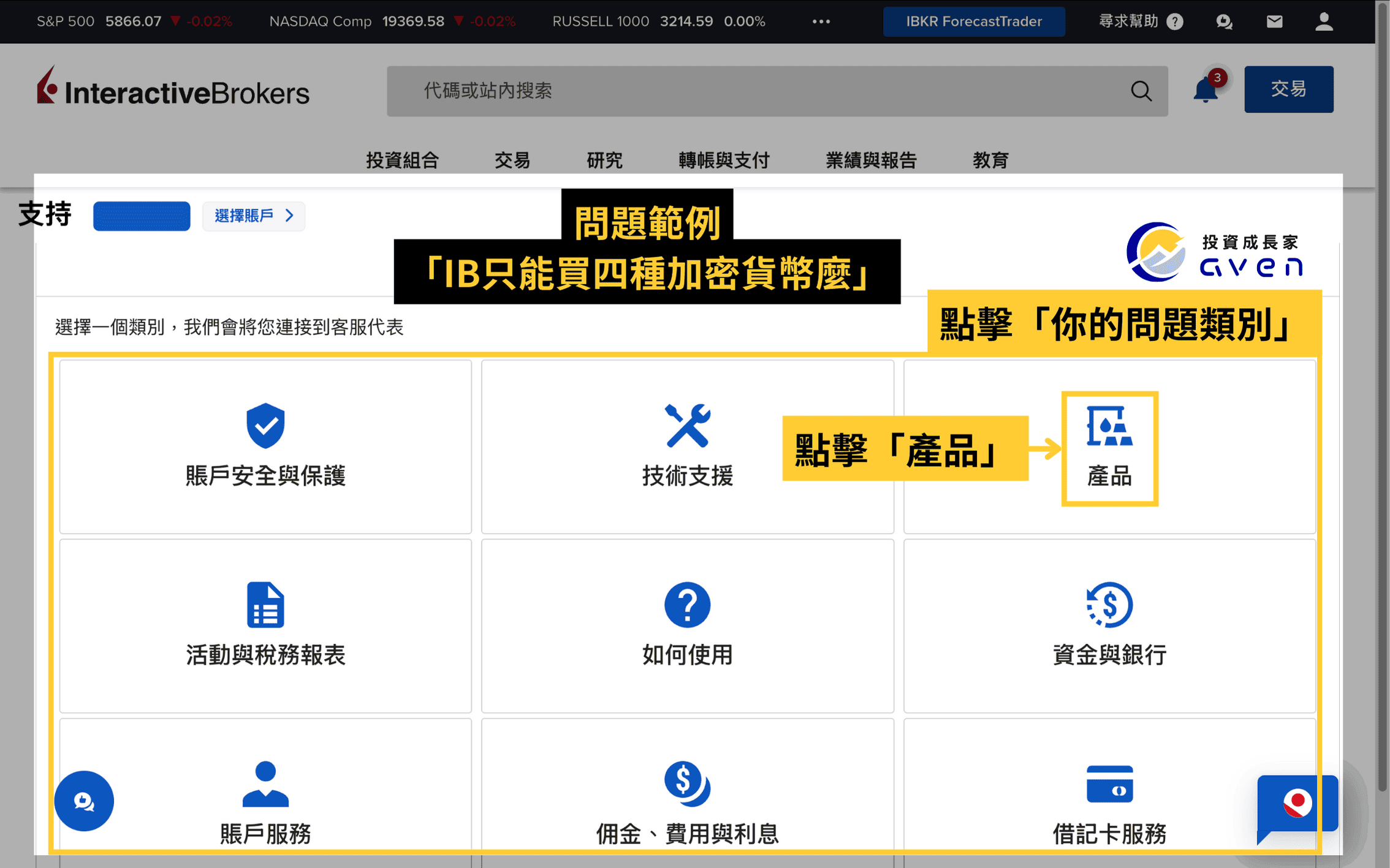Click the NASDAQ Comp ticker quote
Image resolution: width=1390 pixels, height=868 pixels.
pyautogui.click(x=392, y=21)
